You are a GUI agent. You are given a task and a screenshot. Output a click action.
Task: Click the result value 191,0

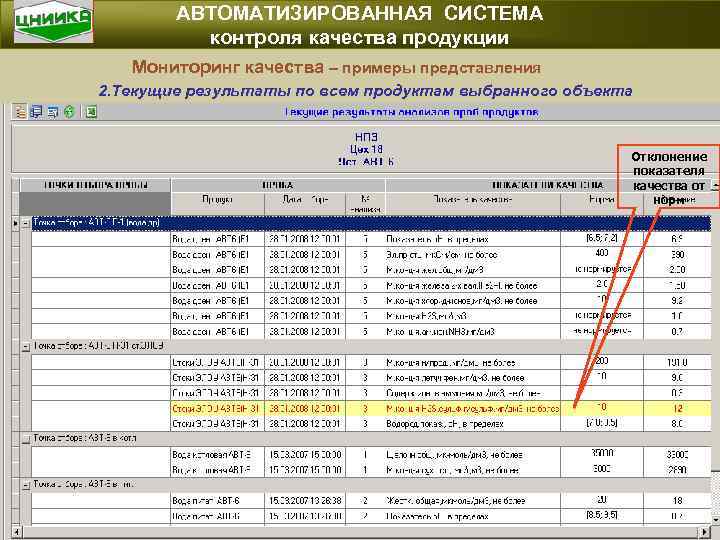[x=677, y=362]
